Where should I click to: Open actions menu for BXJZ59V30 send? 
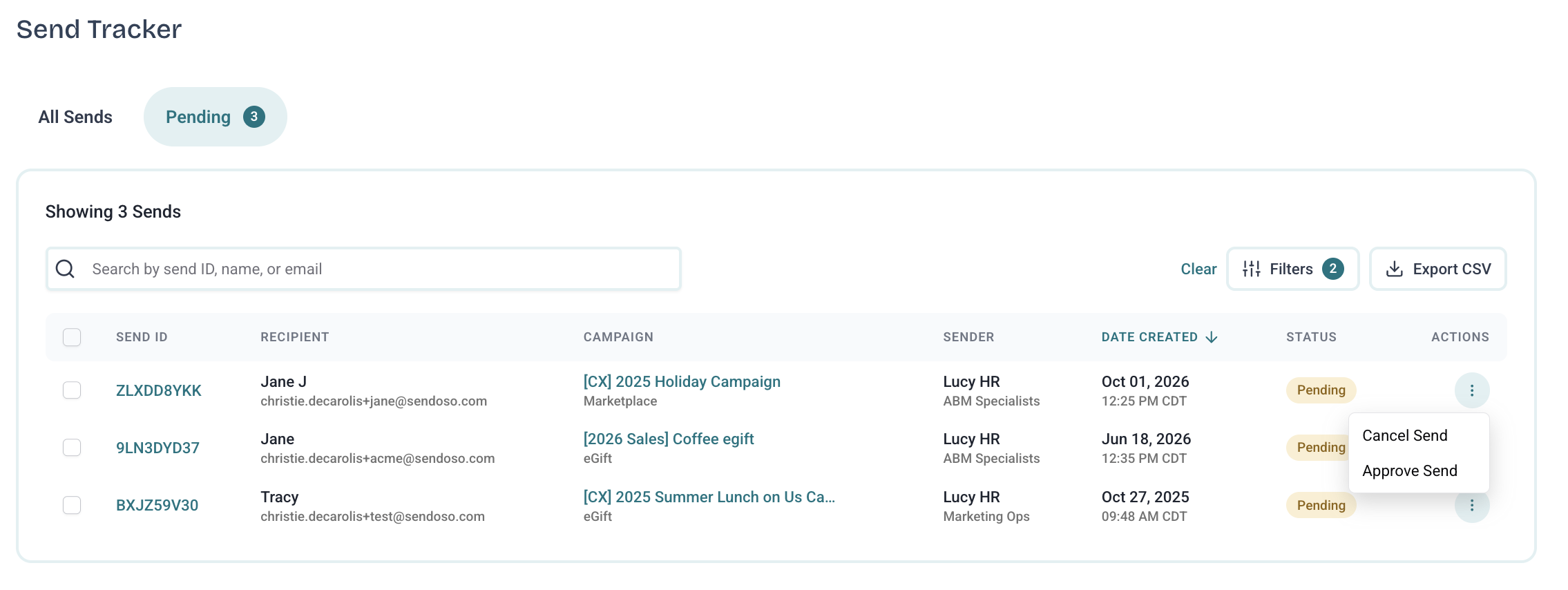pos(1471,506)
